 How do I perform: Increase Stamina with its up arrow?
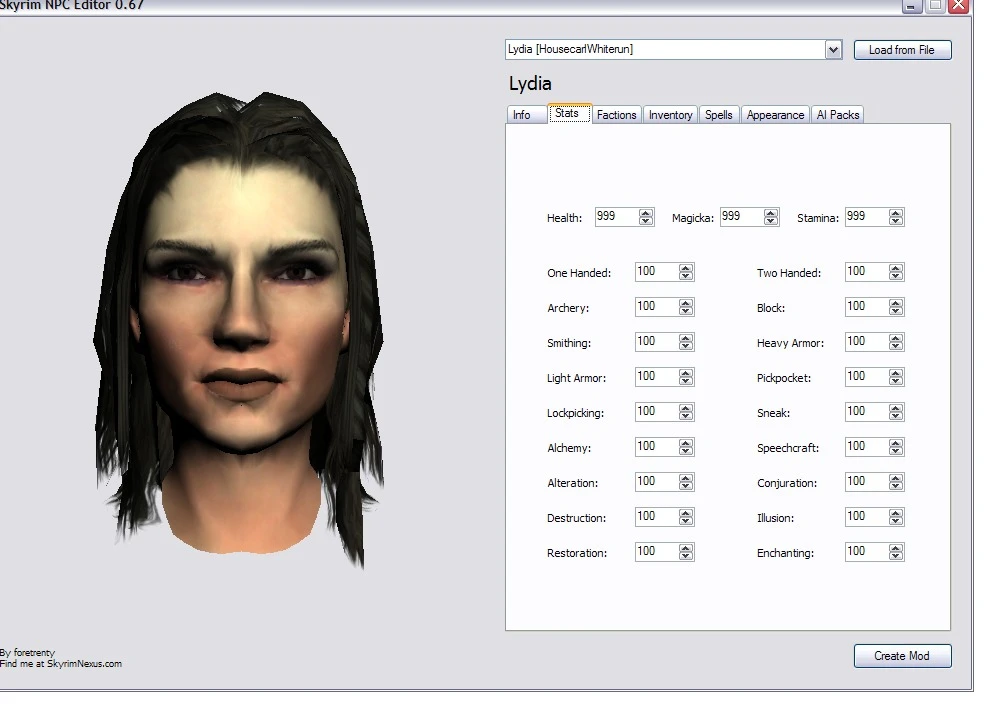click(x=895, y=213)
